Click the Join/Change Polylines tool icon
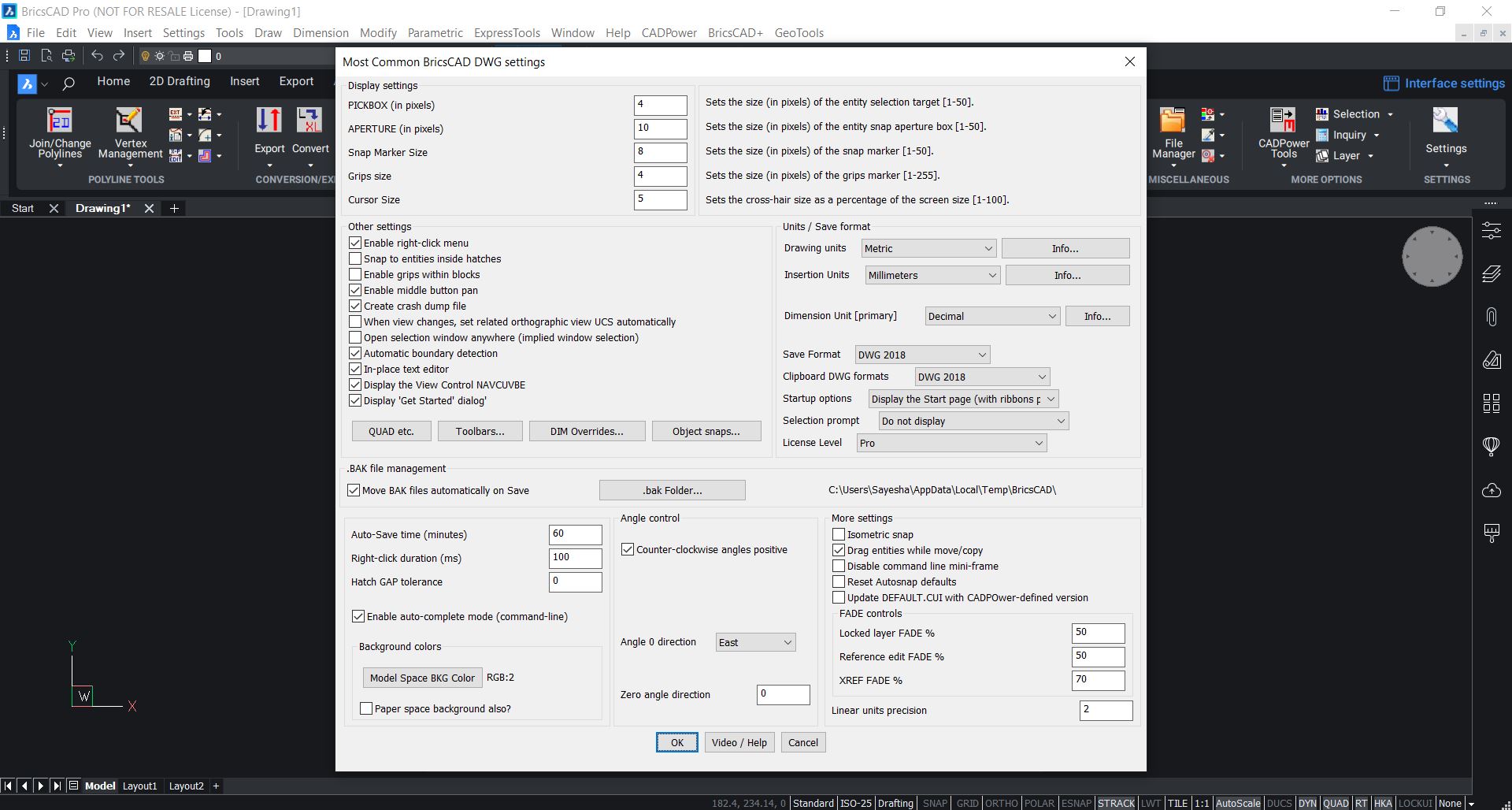1512x810 pixels. pos(60,121)
